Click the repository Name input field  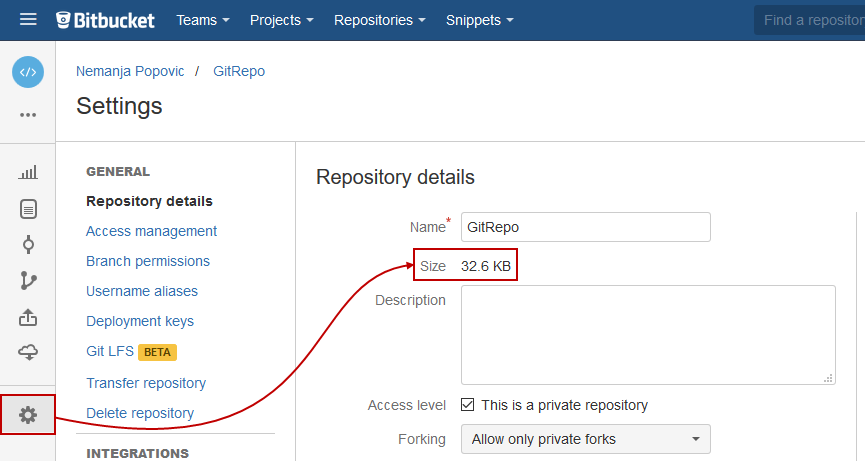585,227
